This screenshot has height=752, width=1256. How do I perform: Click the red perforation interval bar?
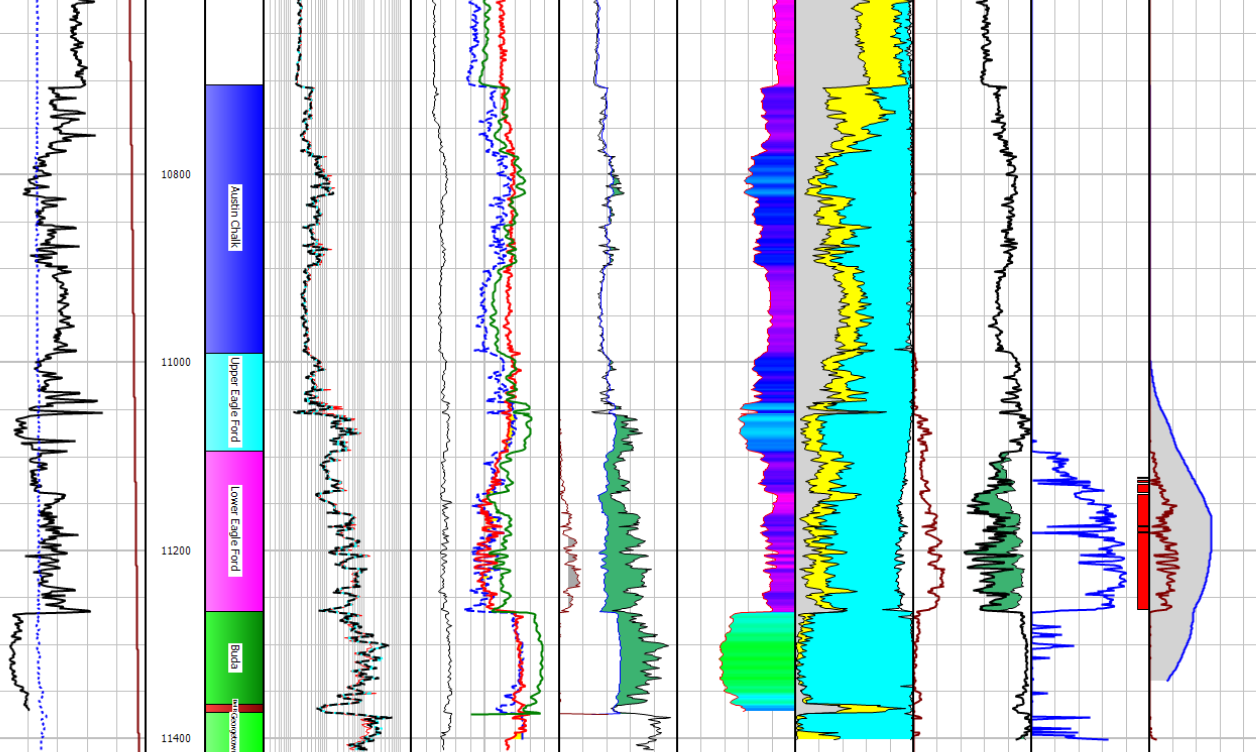[1143, 550]
